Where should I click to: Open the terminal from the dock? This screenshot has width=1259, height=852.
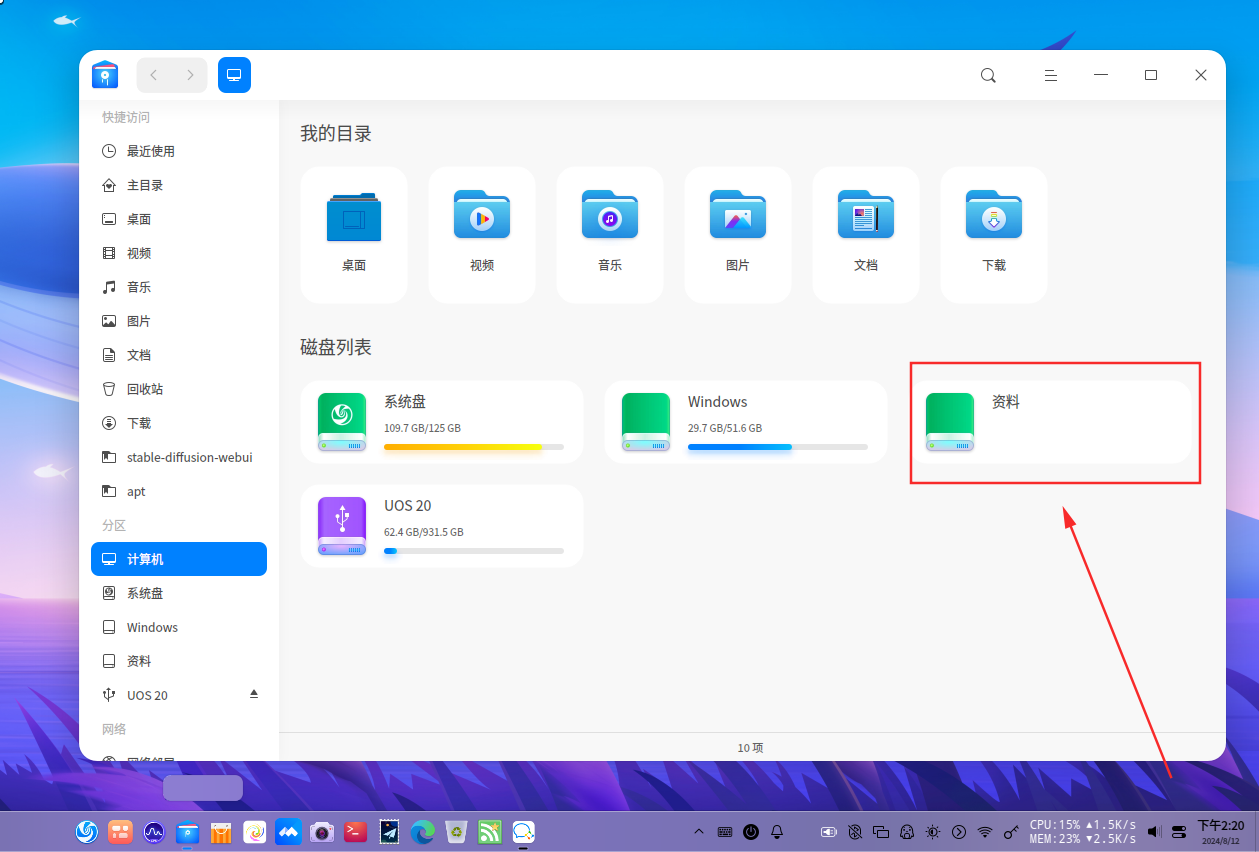pyautogui.click(x=355, y=831)
